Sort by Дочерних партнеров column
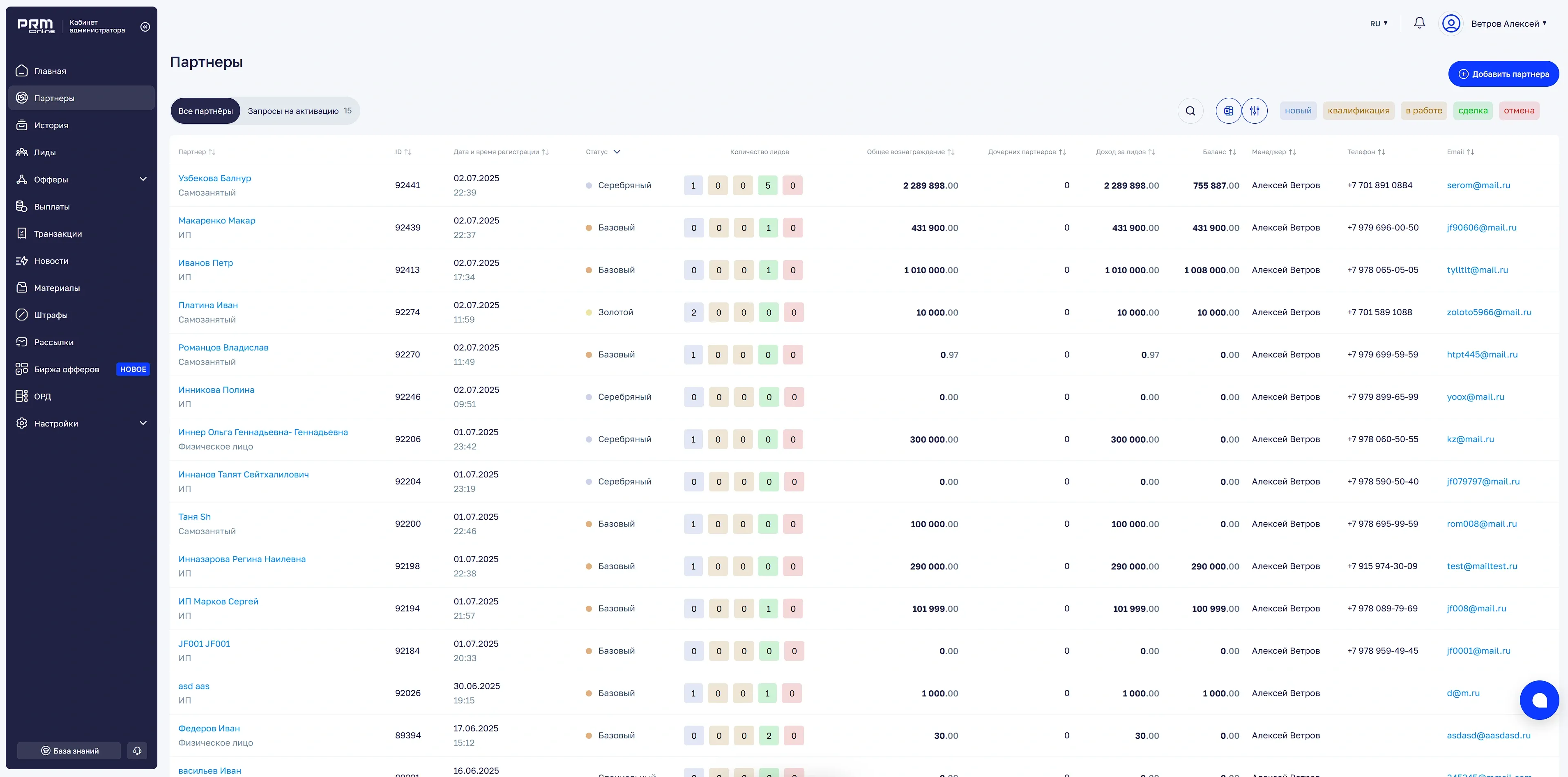Screen dimensions: 1568x777 click(x=1062, y=152)
